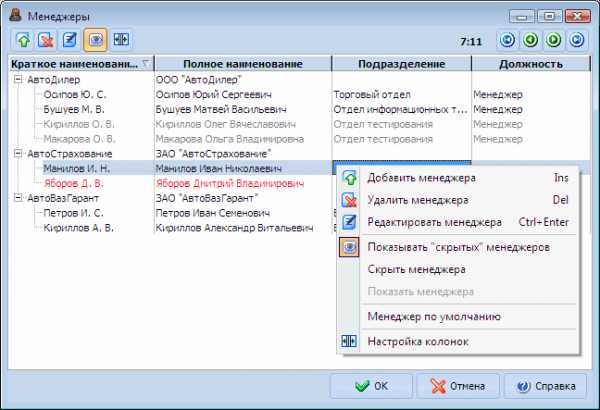Screen dimensions: 600x410
Task: Choose 'Менеджер по умолчанию' in context menu
Action: click(x=434, y=316)
